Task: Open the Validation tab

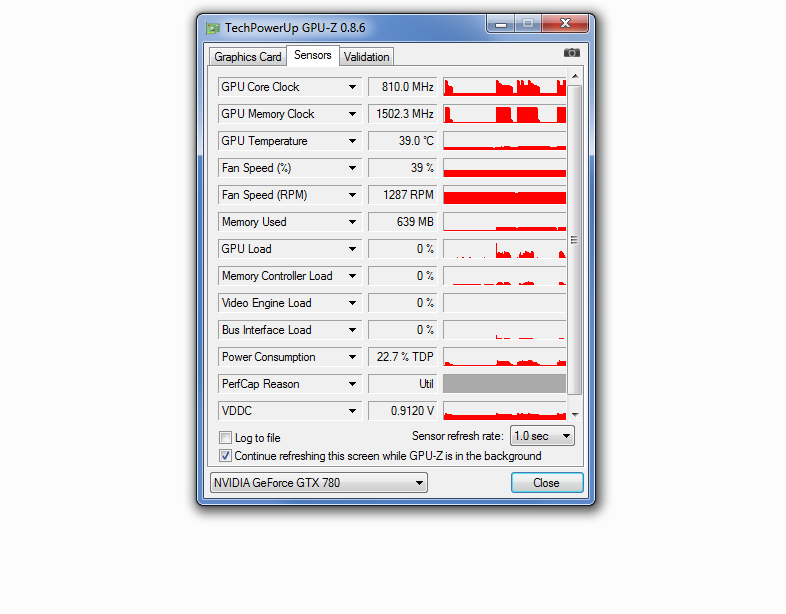Action: (x=366, y=57)
